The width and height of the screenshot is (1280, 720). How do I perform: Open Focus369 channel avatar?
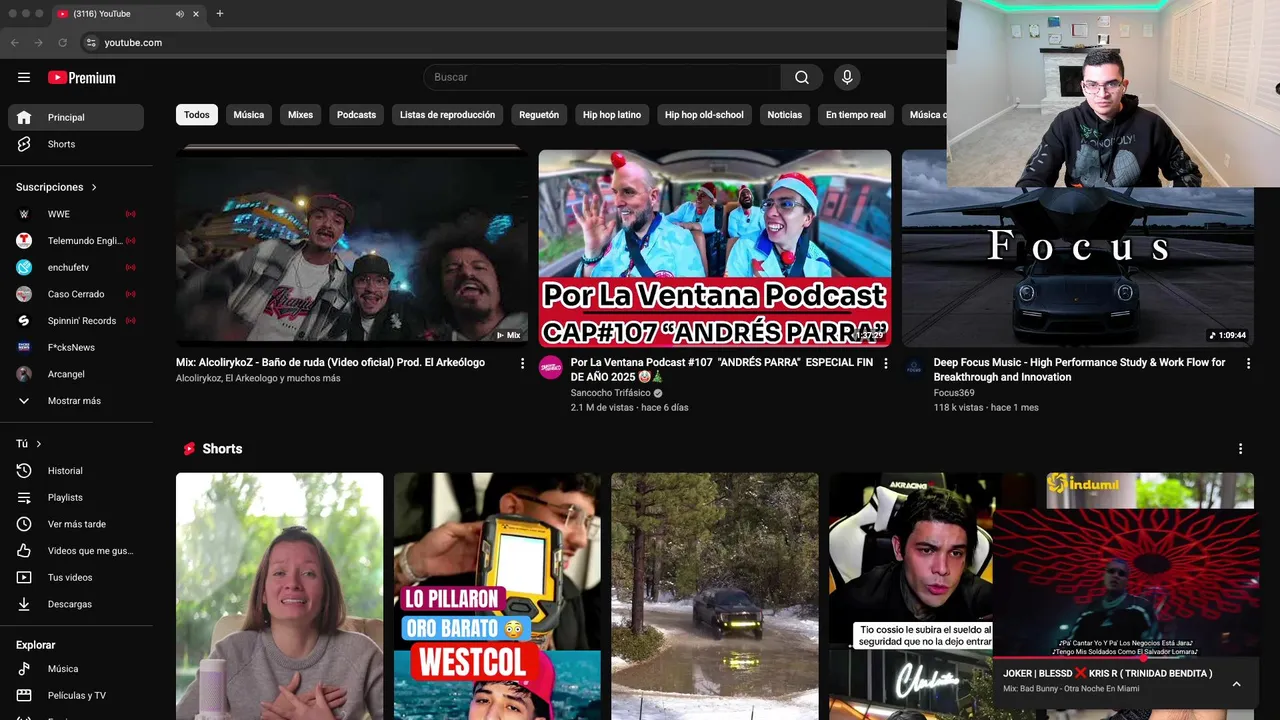tap(914, 368)
